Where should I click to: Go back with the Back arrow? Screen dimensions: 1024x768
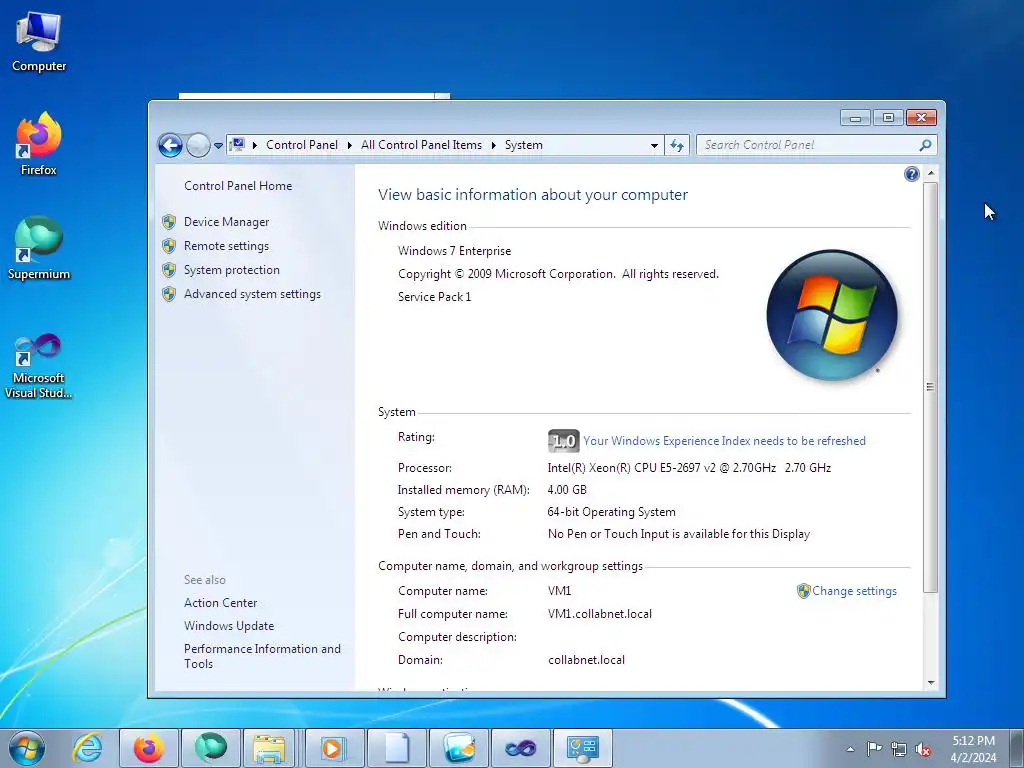[x=170, y=145]
